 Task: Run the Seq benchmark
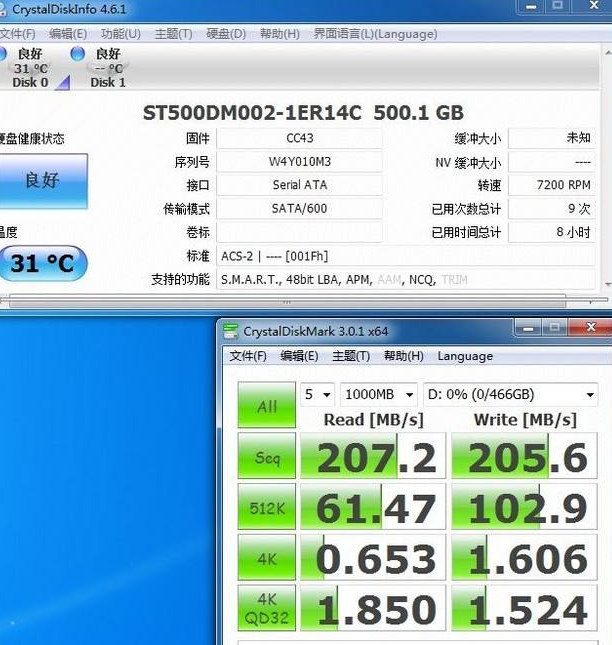(x=267, y=455)
